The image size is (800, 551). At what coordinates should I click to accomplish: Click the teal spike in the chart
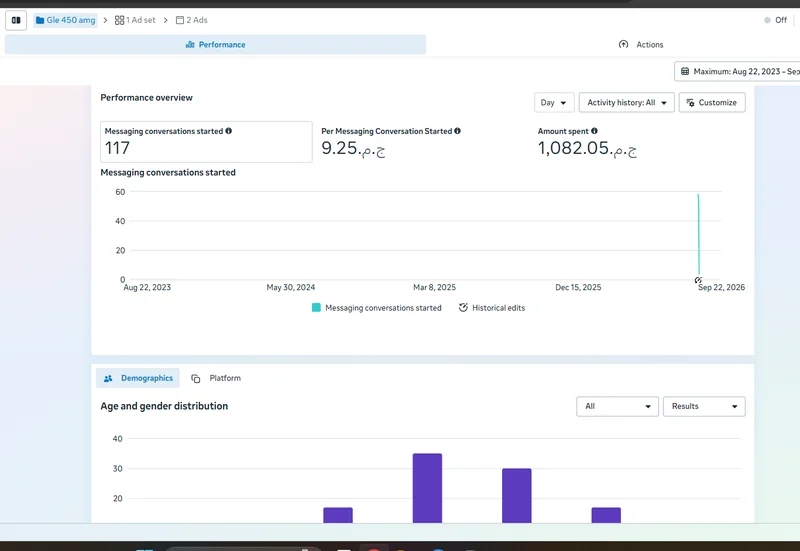click(698, 235)
